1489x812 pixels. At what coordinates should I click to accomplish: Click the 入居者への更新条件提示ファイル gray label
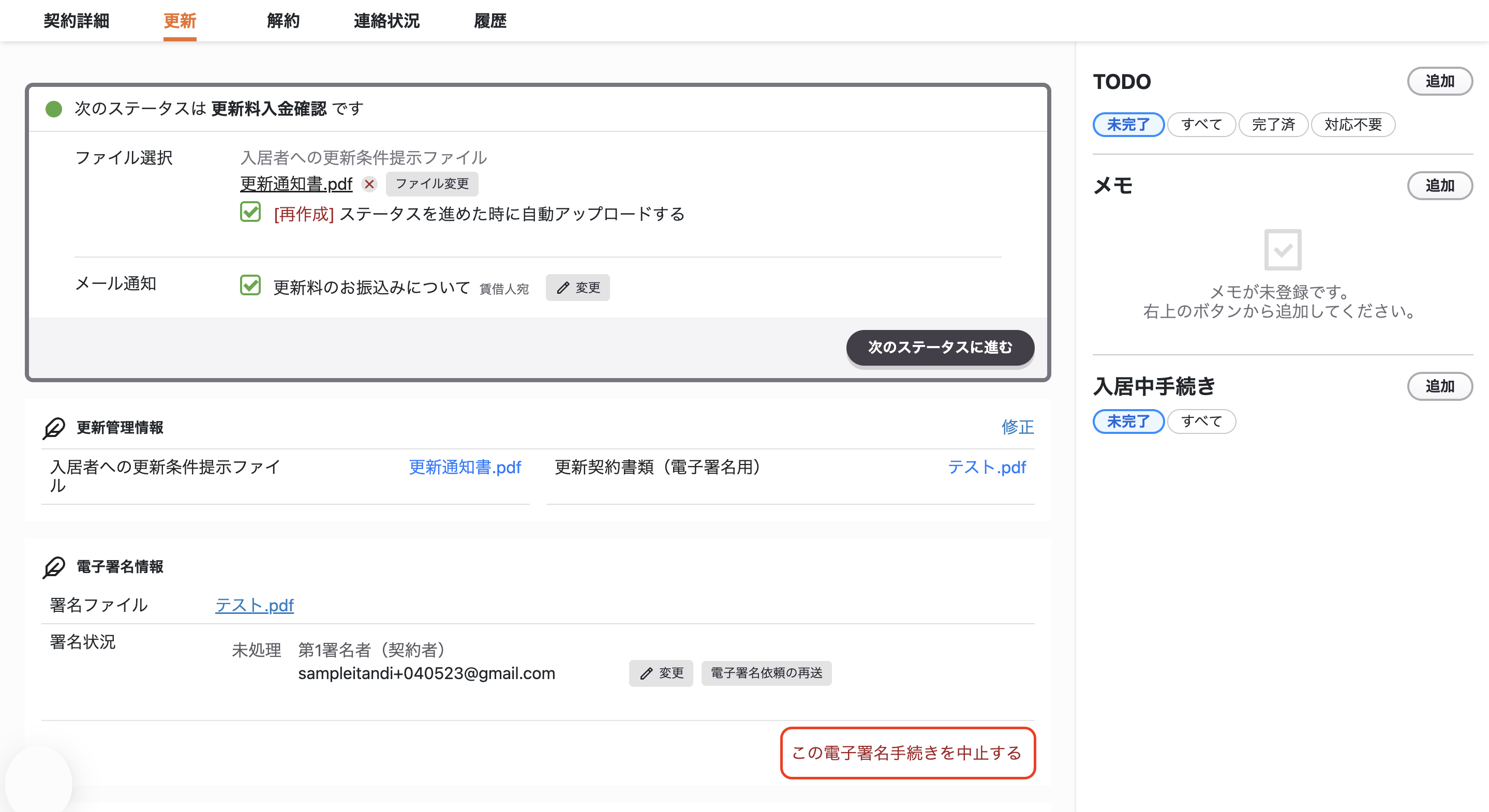click(x=364, y=157)
